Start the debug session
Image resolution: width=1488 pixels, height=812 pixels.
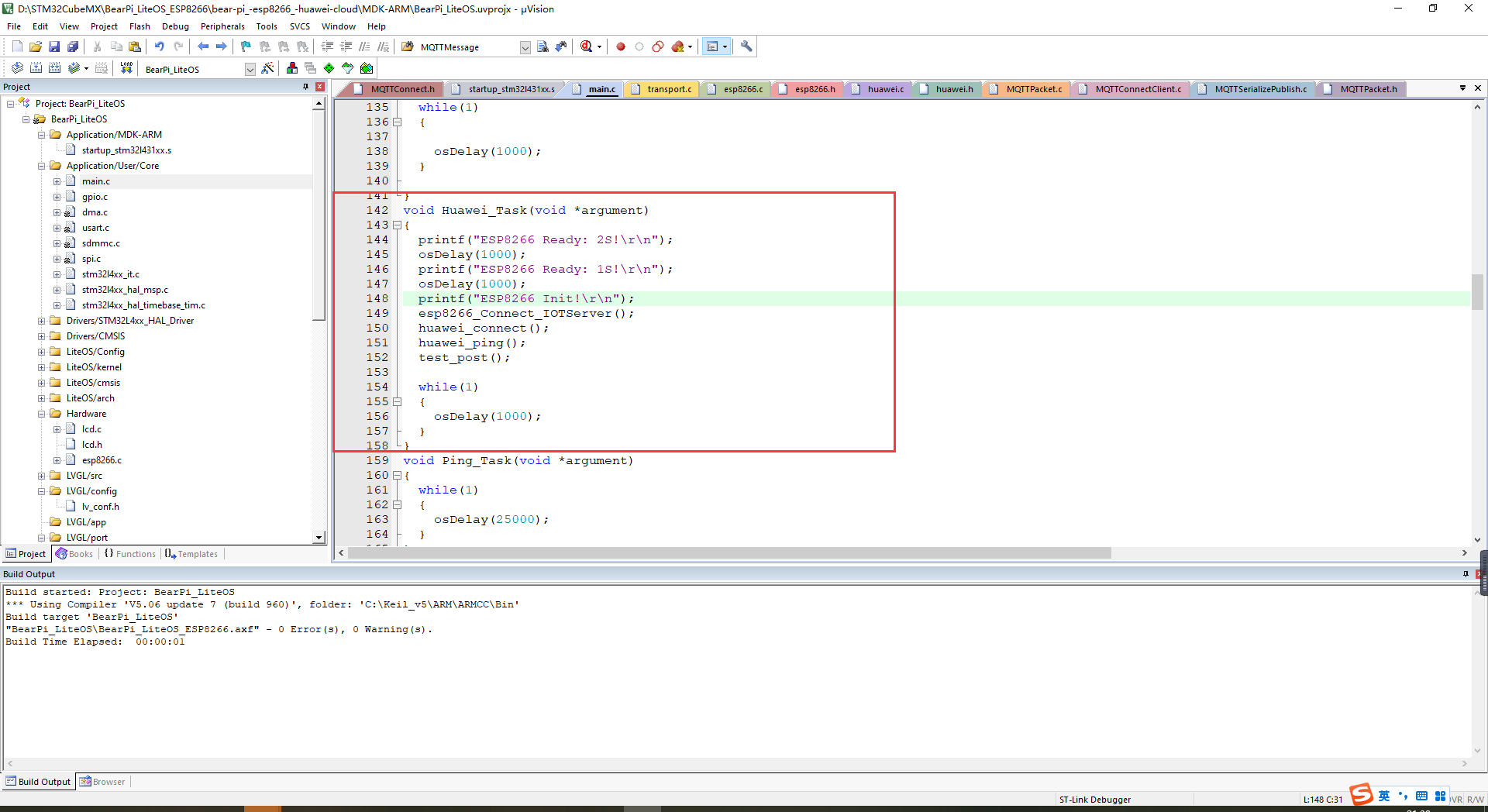587,46
